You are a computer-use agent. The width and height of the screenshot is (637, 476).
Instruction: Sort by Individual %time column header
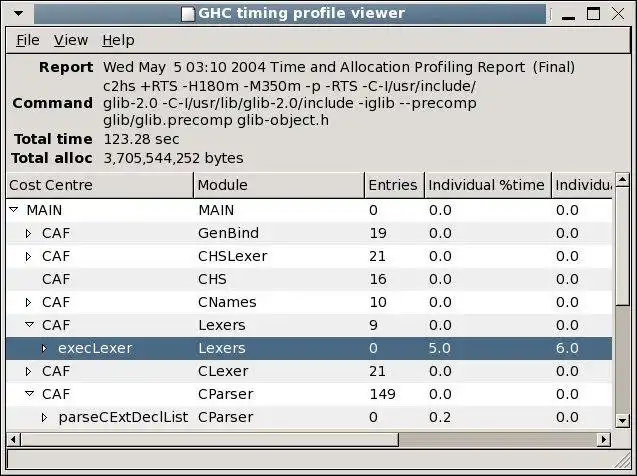(x=488, y=185)
